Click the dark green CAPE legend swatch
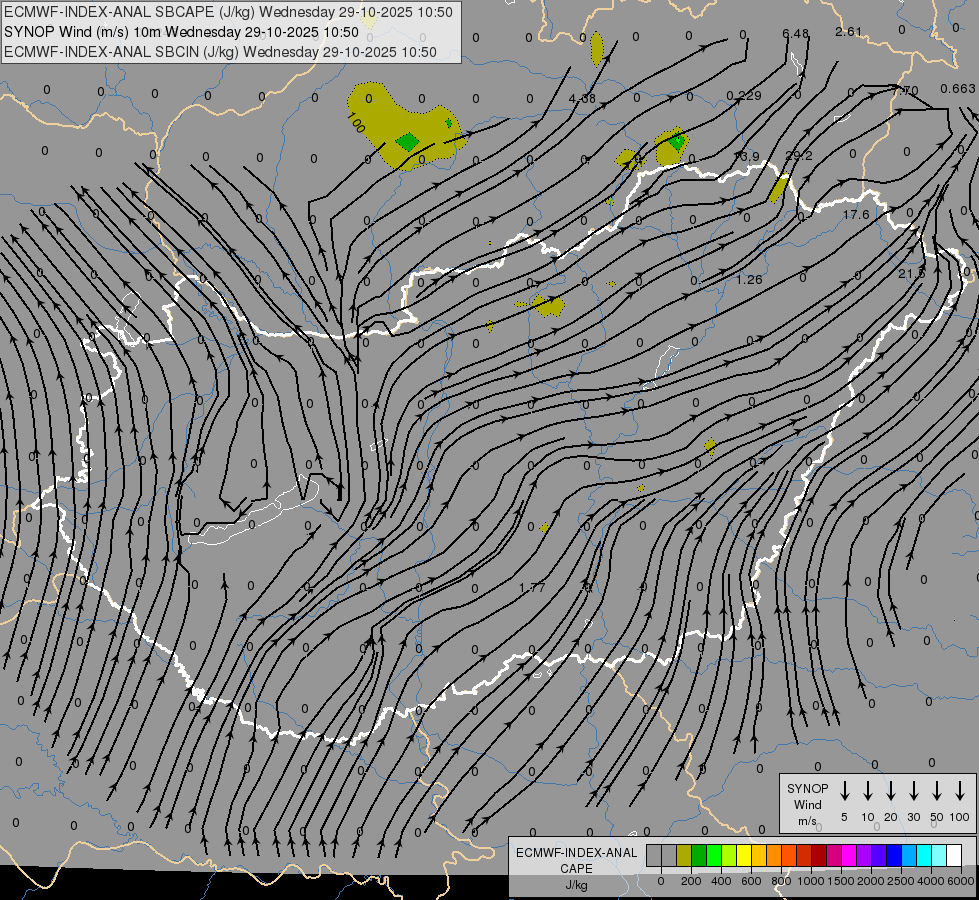The image size is (979, 900). 699,856
